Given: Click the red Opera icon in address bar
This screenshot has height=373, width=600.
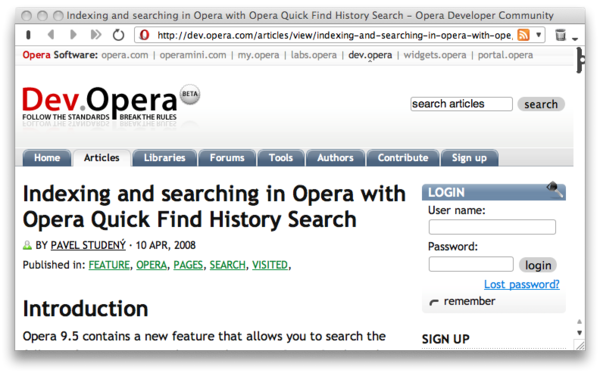Looking at the screenshot, I should 144,35.
